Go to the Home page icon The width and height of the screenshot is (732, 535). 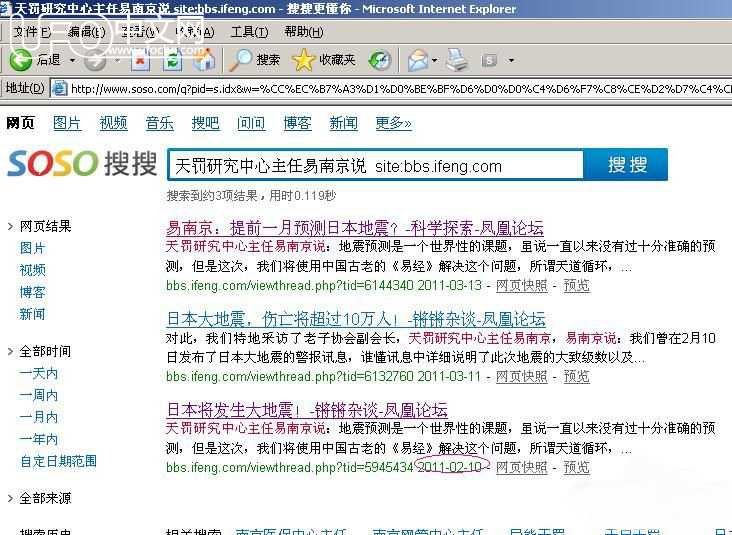click(x=205, y=60)
